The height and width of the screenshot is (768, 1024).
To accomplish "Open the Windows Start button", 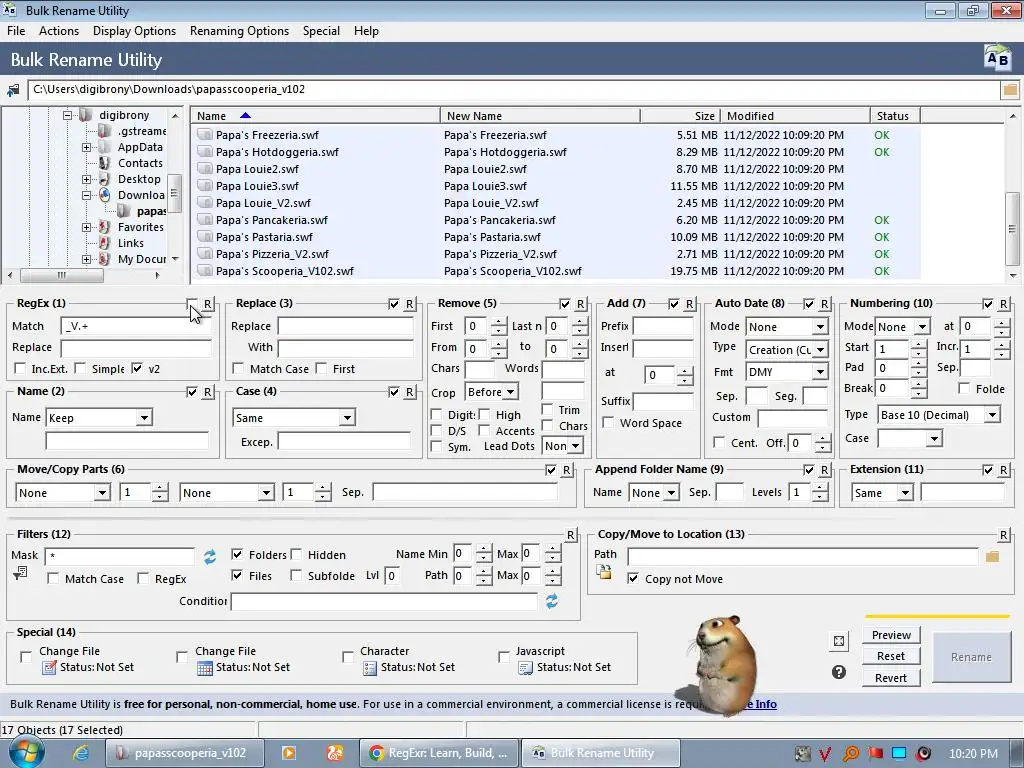I will click(27, 752).
